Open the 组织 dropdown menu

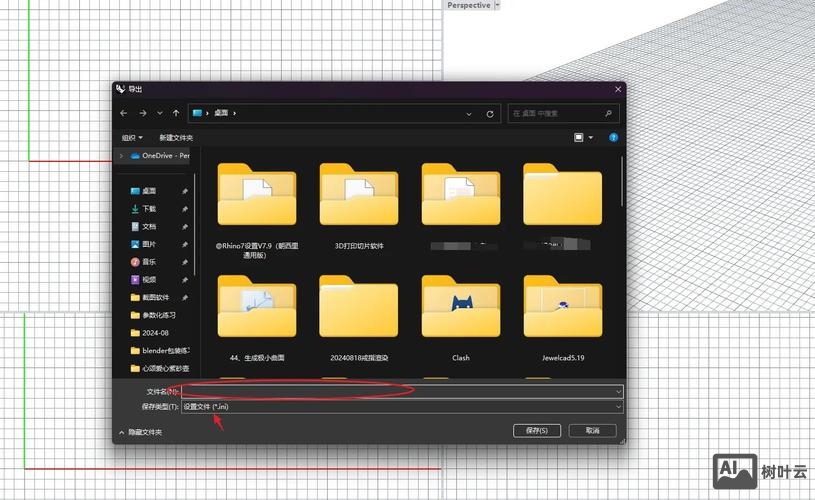[x=132, y=137]
